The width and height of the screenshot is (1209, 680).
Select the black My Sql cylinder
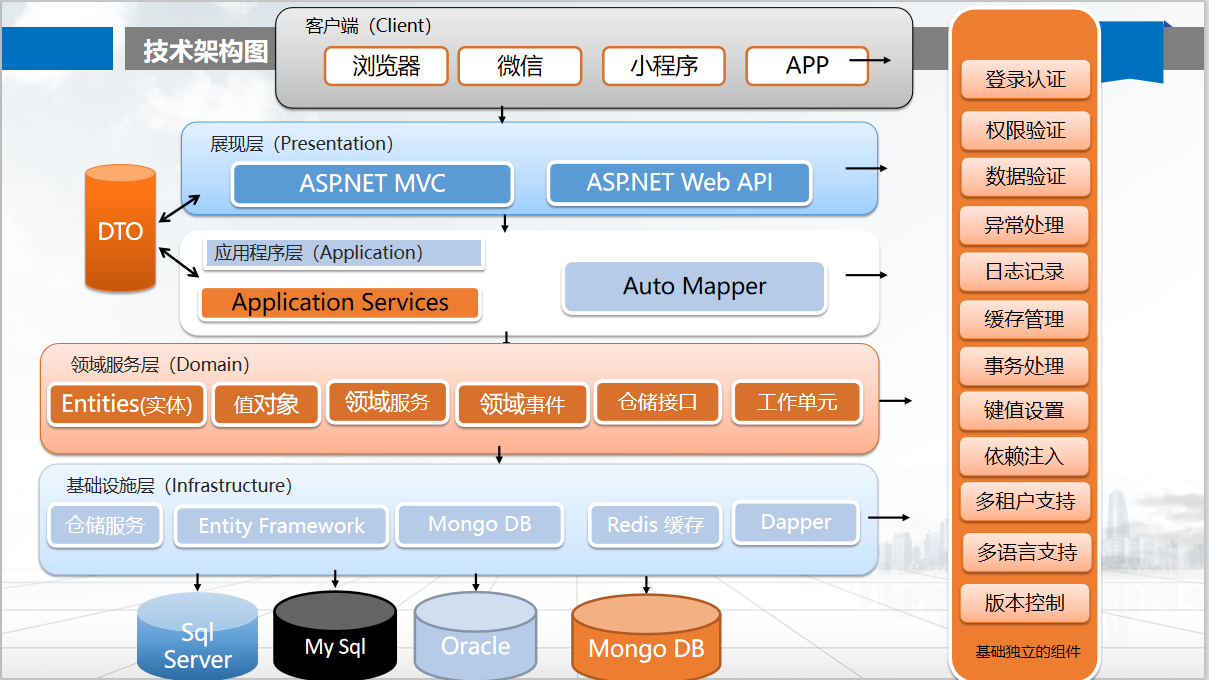[335, 637]
